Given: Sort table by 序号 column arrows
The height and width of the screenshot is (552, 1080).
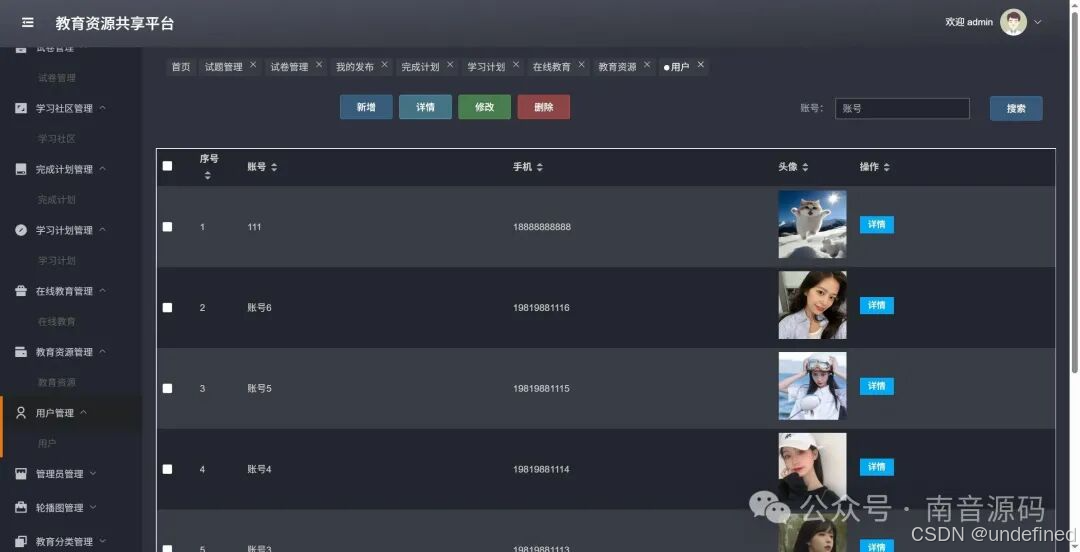Looking at the screenshot, I should pyautogui.click(x=207, y=176).
